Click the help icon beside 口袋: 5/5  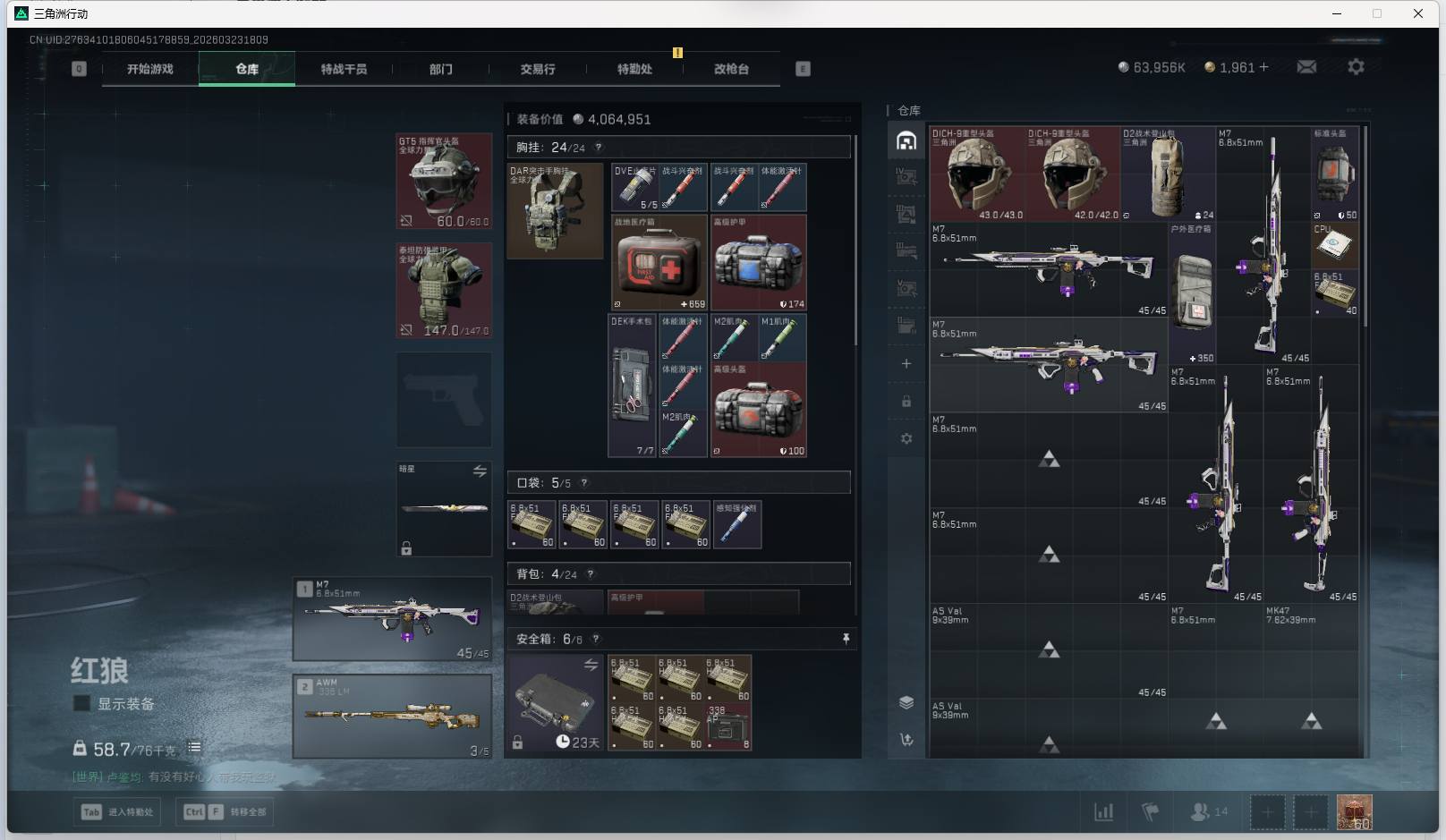(x=583, y=483)
